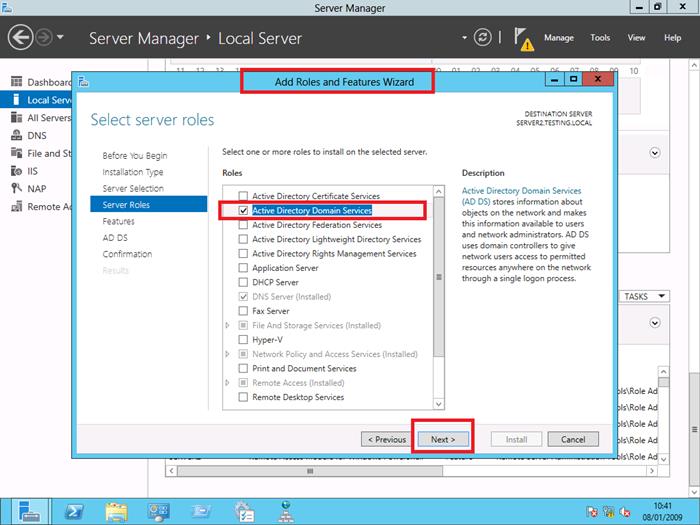The height and width of the screenshot is (525, 700).
Task: Open notifications flag with warning icon
Action: (x=524, y=39)
